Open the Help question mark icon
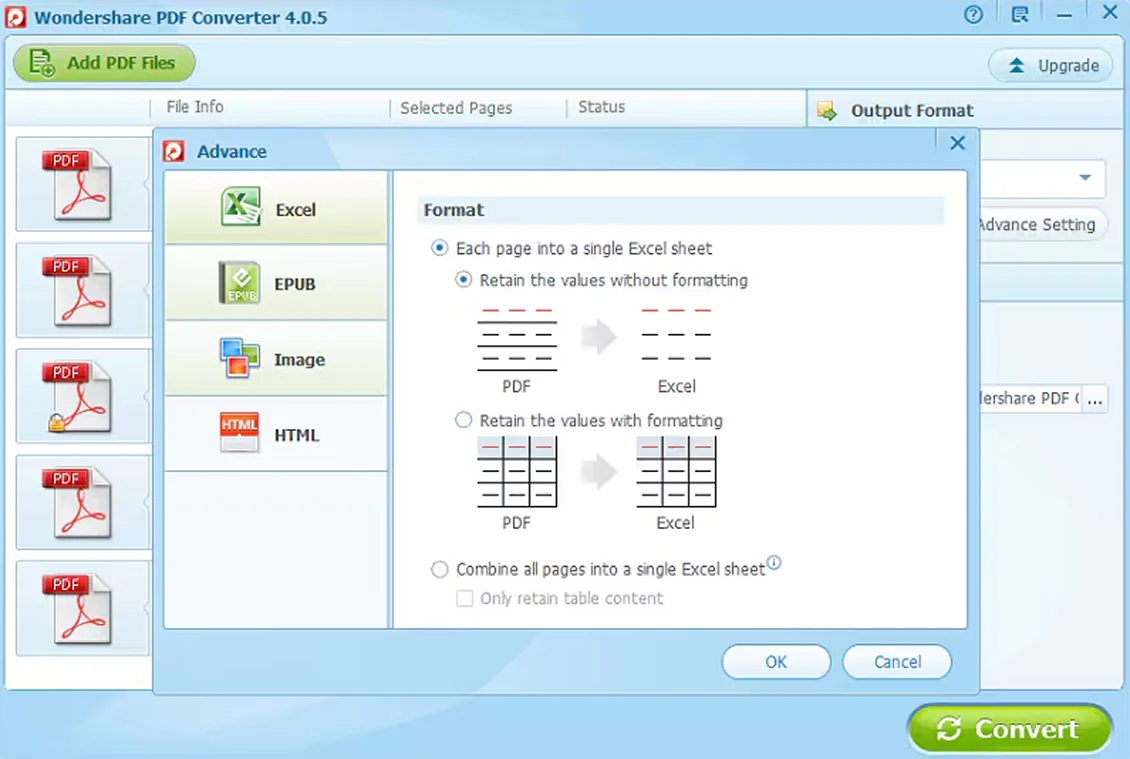 coord(973,14)
